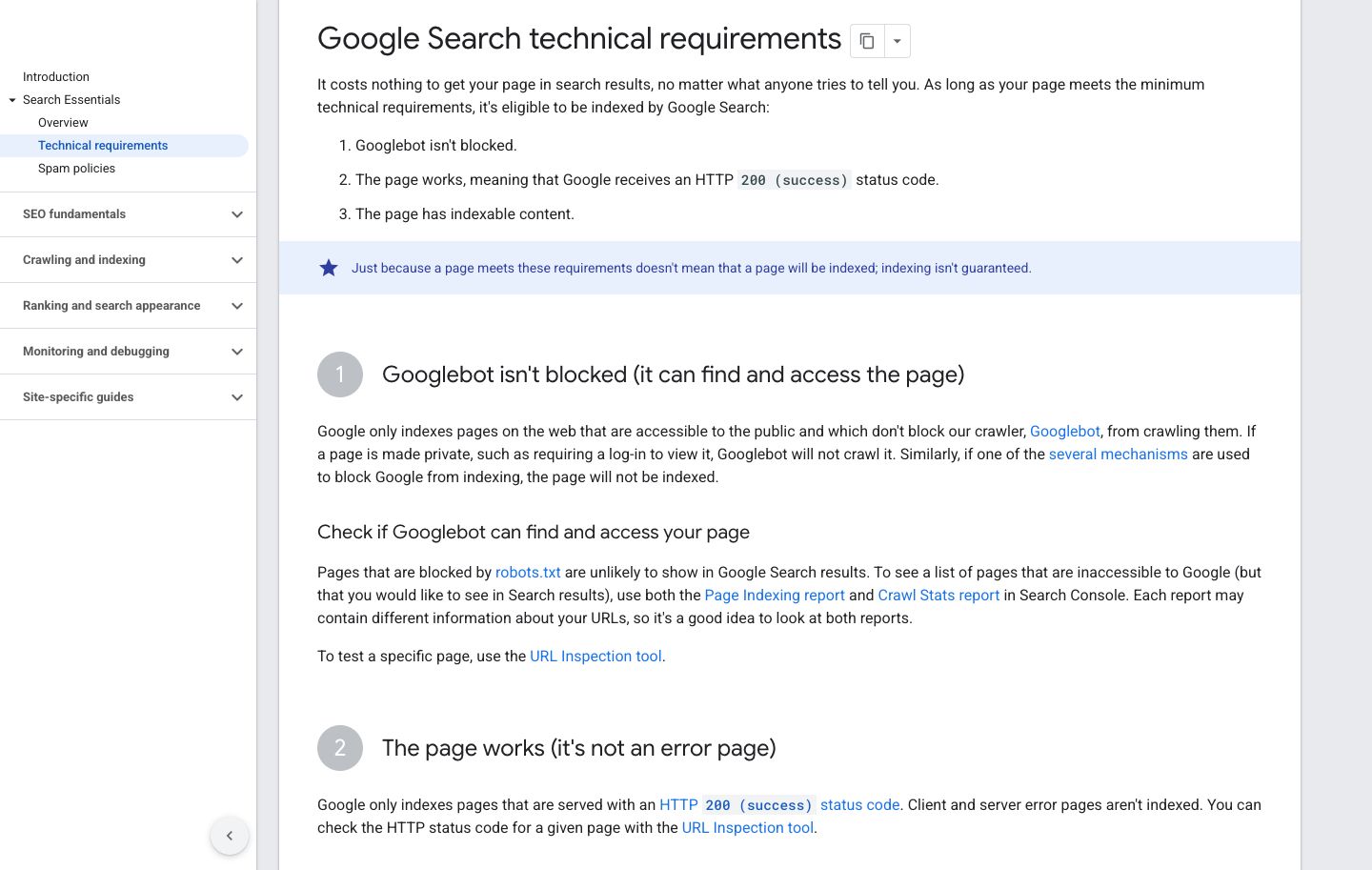The image size is (1372, 870).
Task: Click the note text 'indexing isn't guaranteed'
Action: click(955, 269)
